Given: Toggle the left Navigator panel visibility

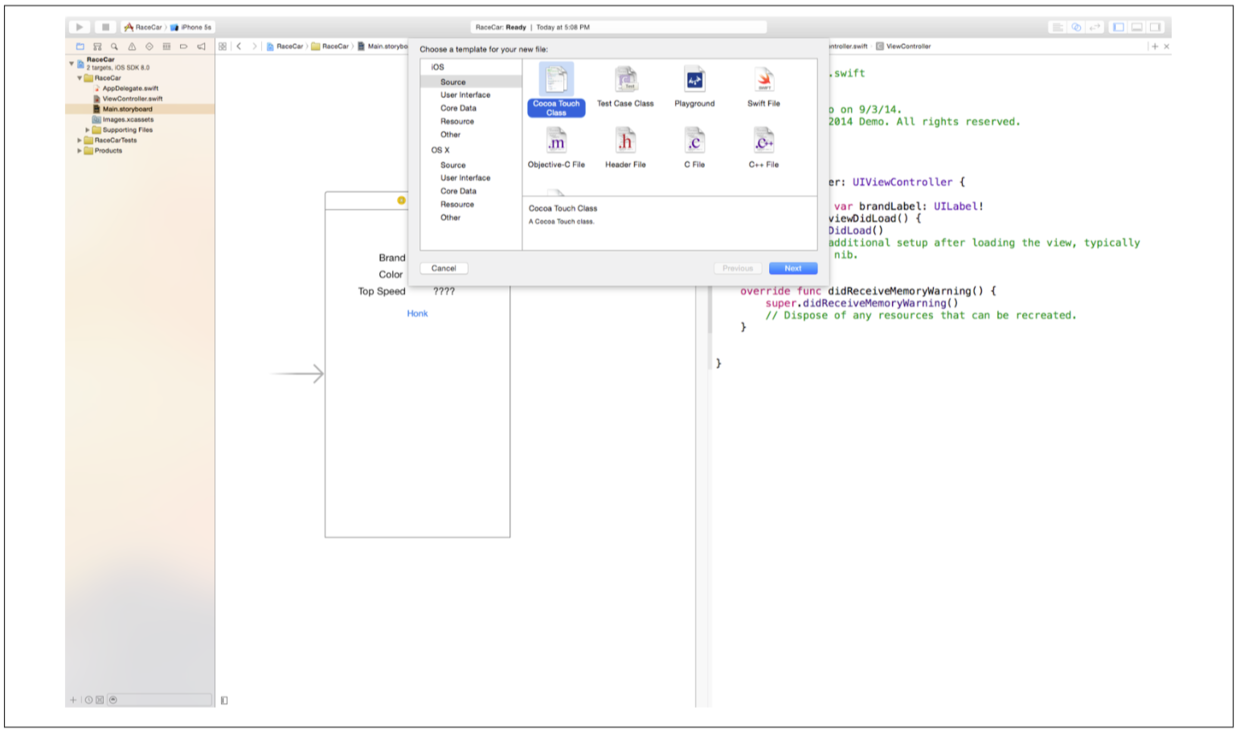Looking at the screenshot, I should click(1118, 27).
